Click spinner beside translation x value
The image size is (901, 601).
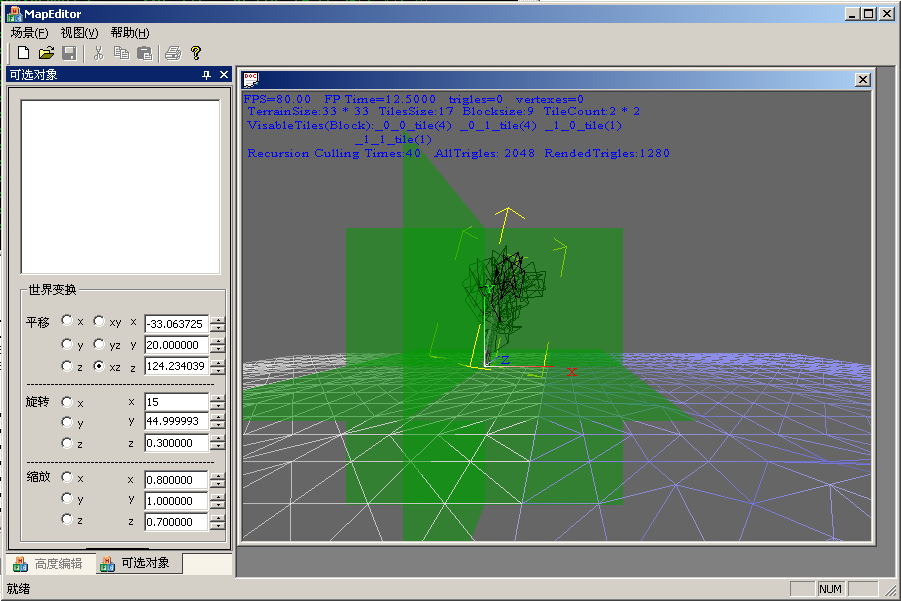coord(218,323)
